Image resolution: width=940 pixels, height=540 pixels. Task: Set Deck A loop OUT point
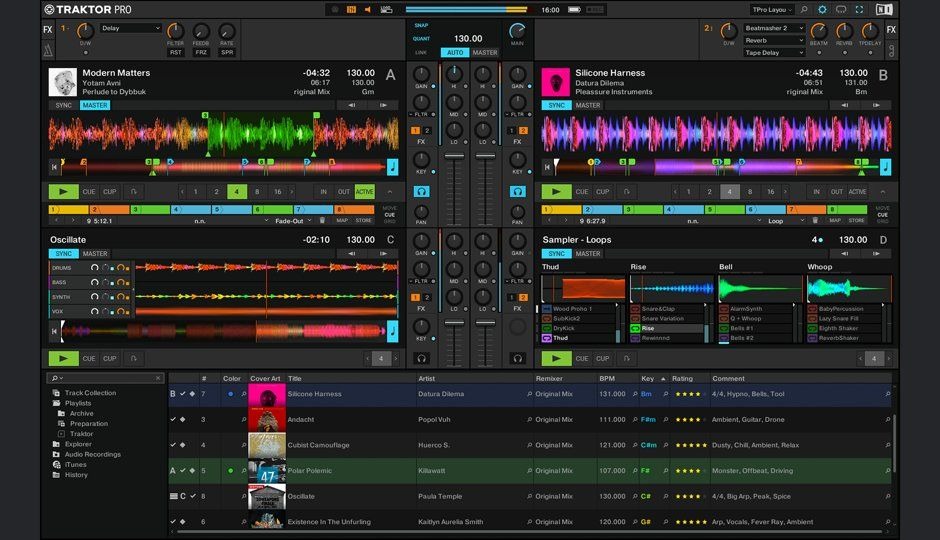click(x=344, y=192)
